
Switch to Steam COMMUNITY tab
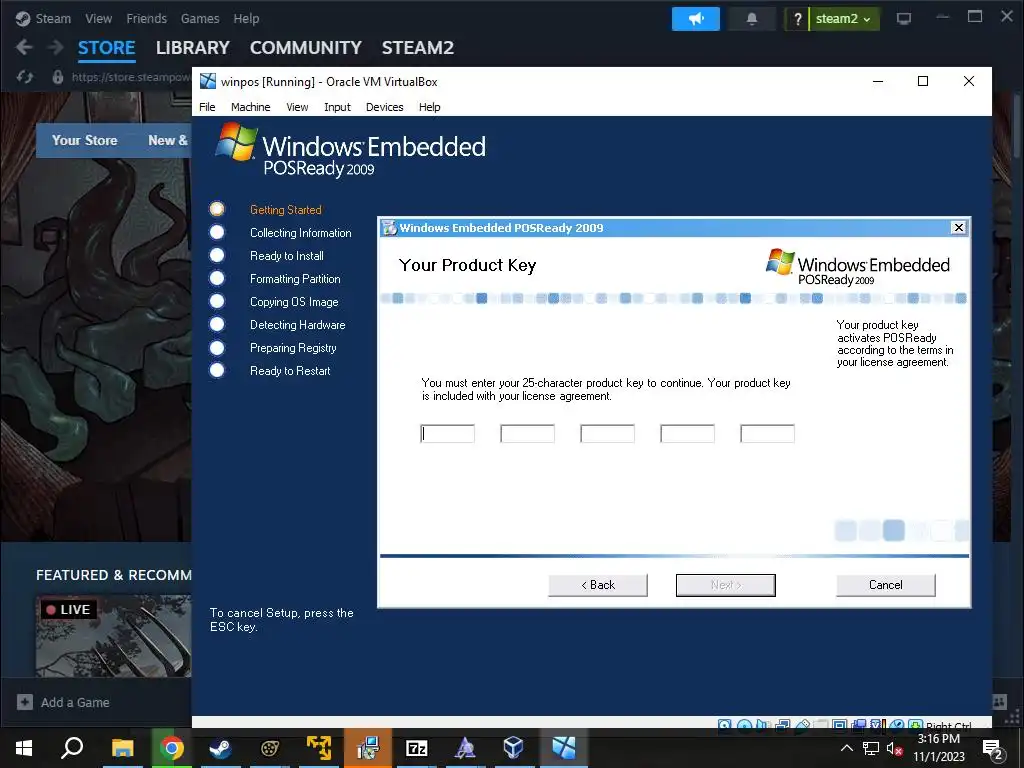pos(306,48)
